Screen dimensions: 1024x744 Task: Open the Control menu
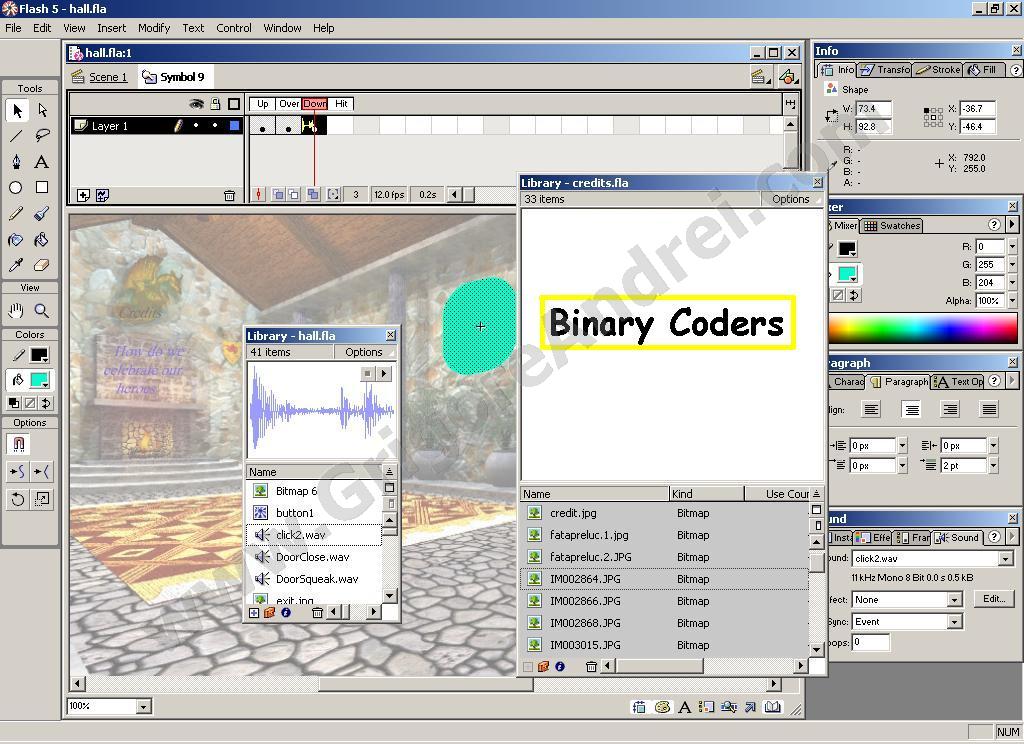pos(234,28)
